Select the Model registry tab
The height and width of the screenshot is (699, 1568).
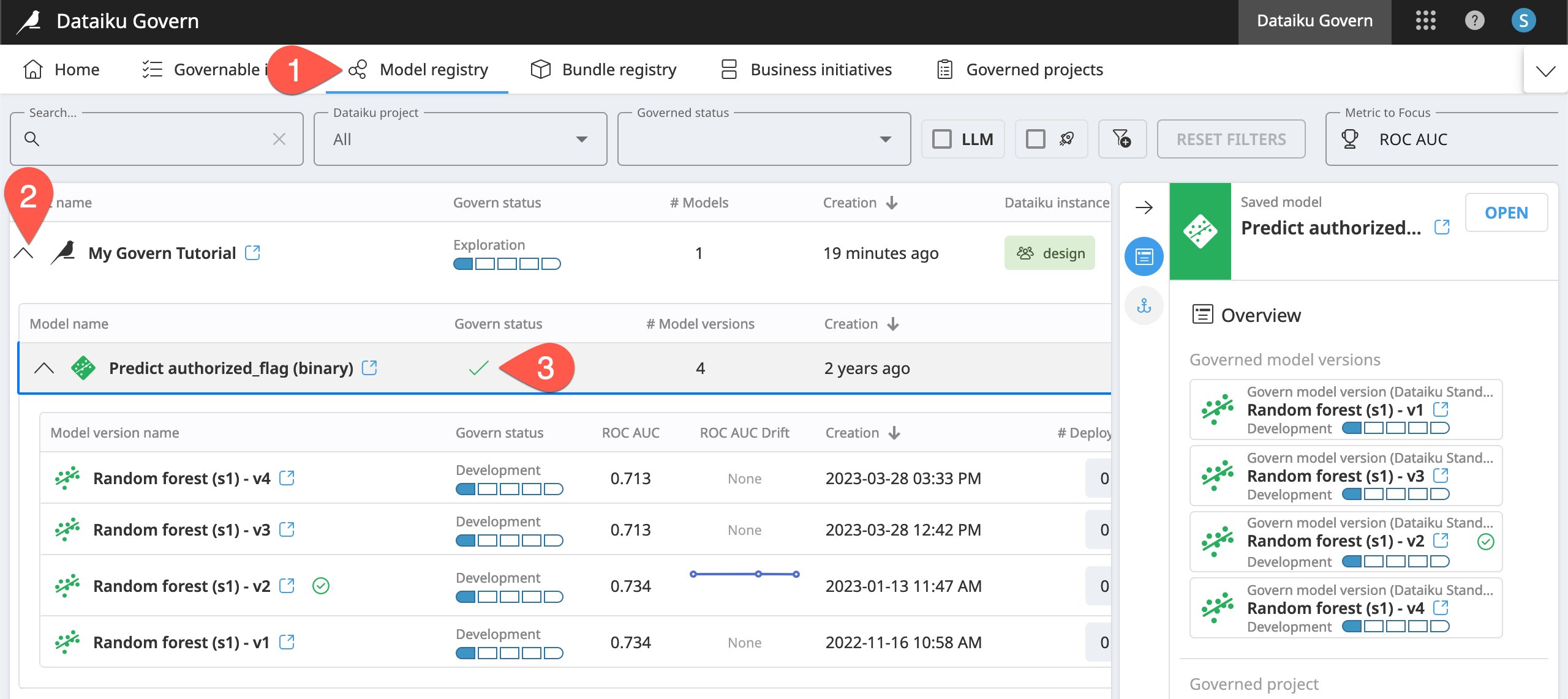coord(418,69)
